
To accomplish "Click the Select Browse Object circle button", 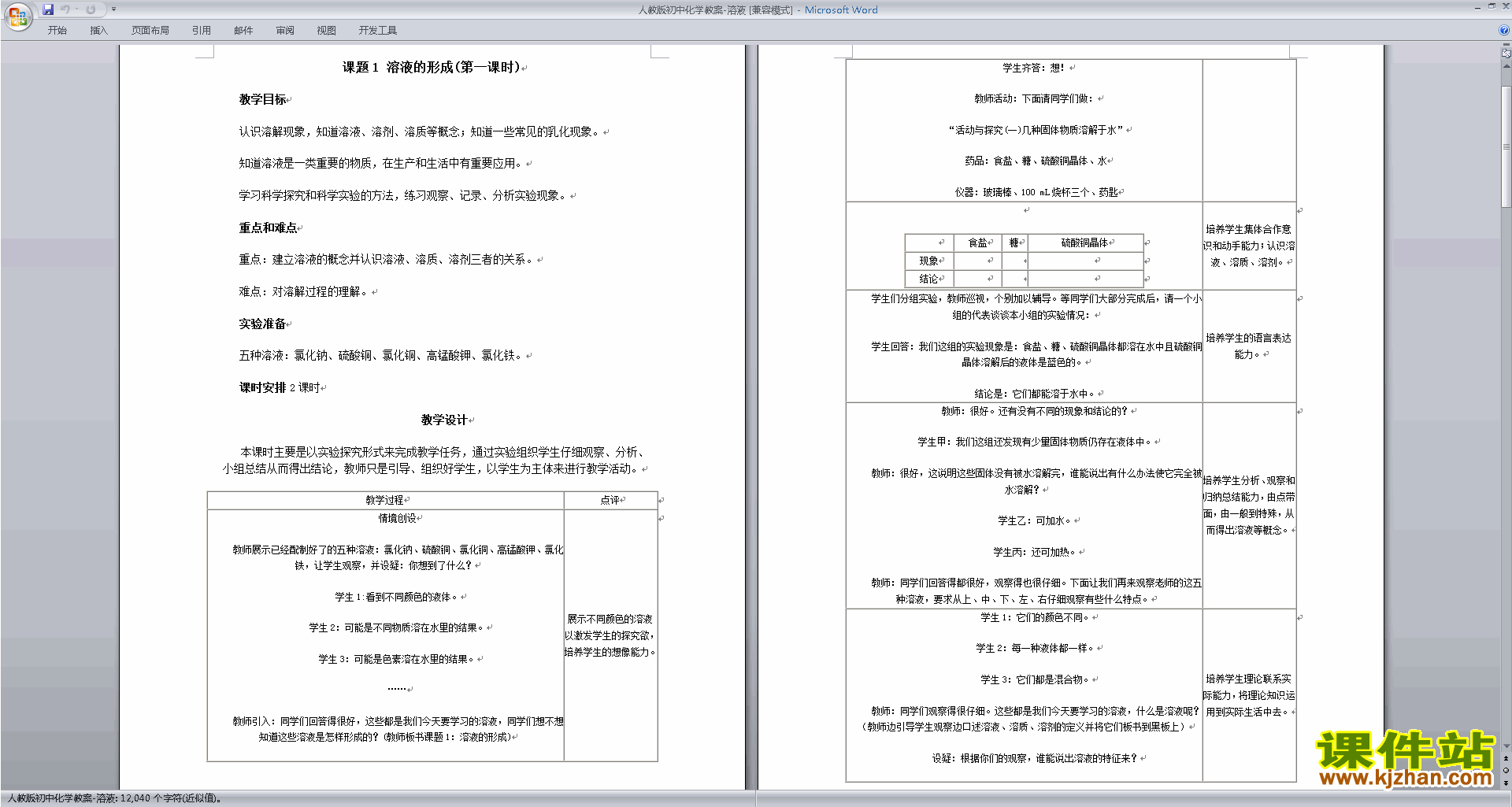I will point(1506,771).
